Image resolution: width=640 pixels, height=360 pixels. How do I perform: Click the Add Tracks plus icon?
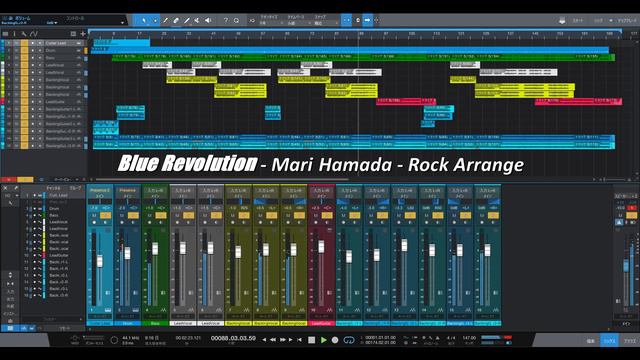pyautogui.click(x=83, y=34)
